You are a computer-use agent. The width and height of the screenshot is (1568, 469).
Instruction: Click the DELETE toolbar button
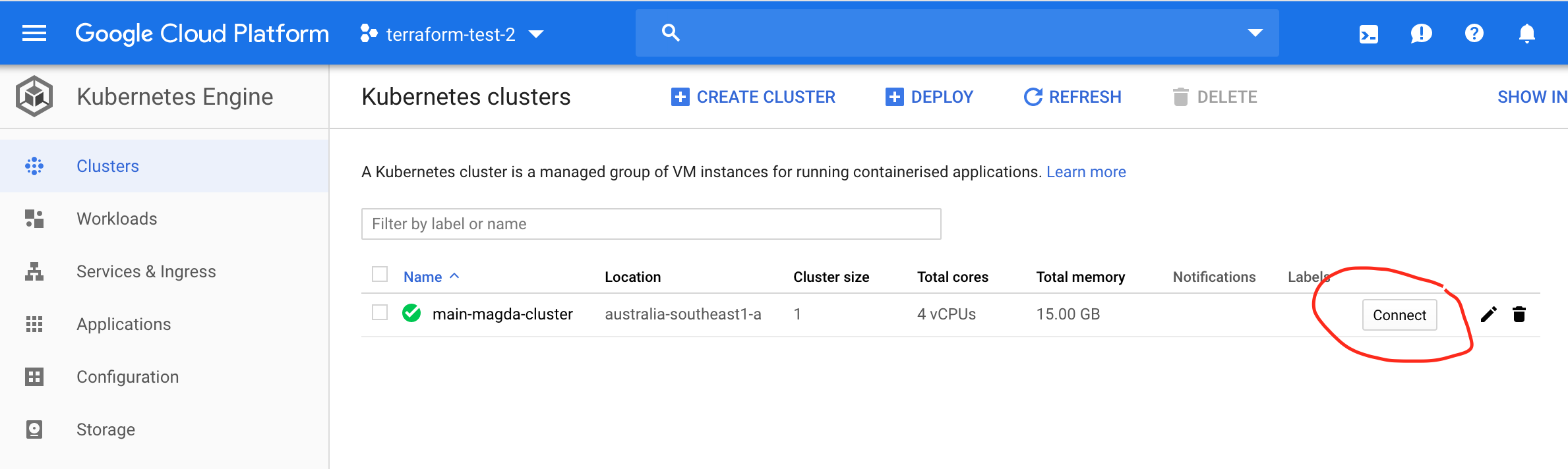point(1215,97)
